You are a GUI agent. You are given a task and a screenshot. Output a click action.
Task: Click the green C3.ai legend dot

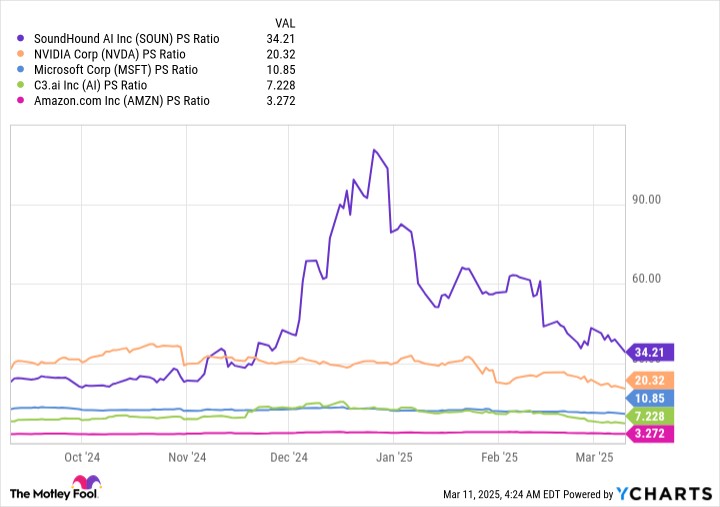pyautogui.click(x=20, y=85)
